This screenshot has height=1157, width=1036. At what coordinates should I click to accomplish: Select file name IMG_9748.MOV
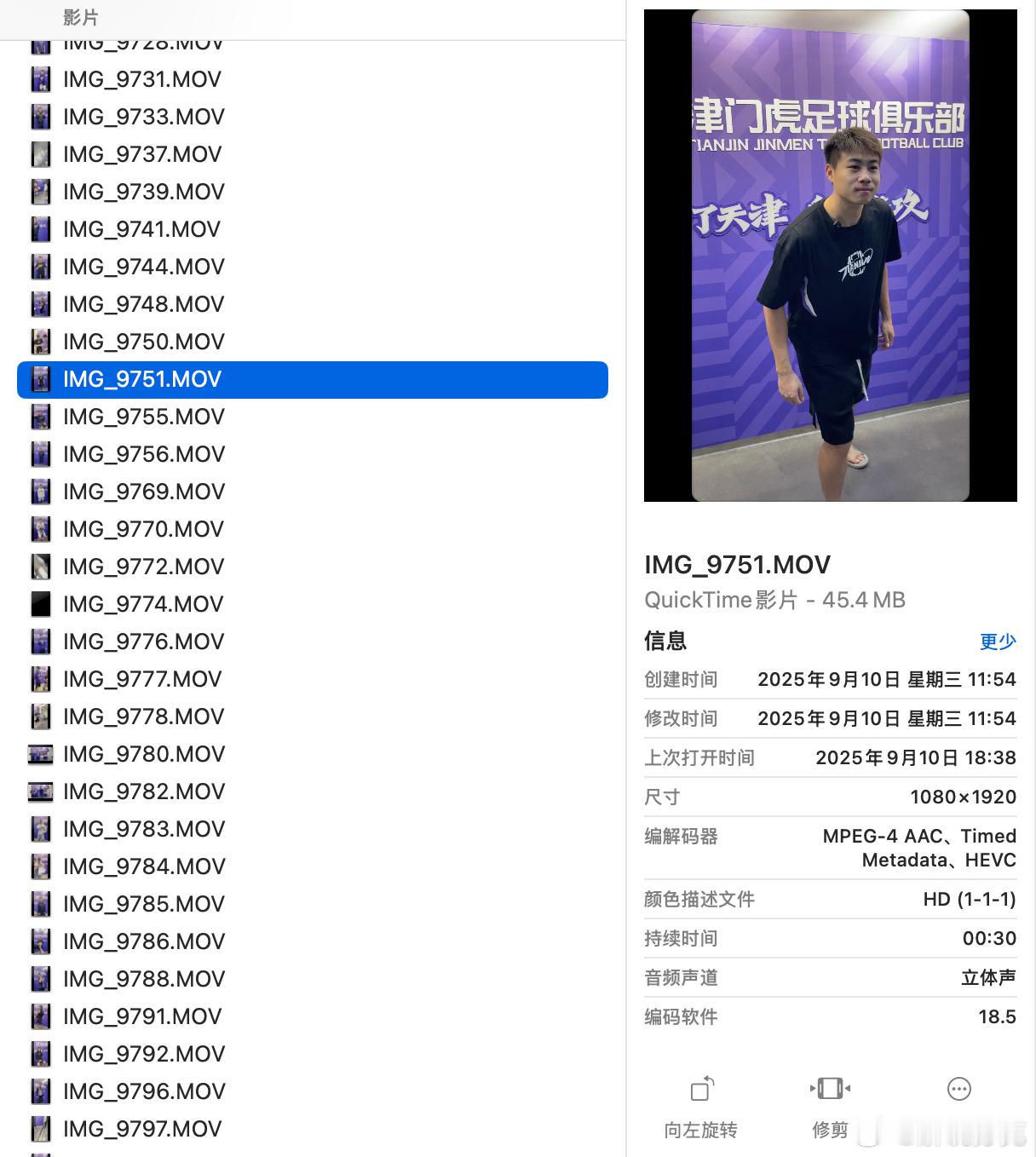click(144, 304)
